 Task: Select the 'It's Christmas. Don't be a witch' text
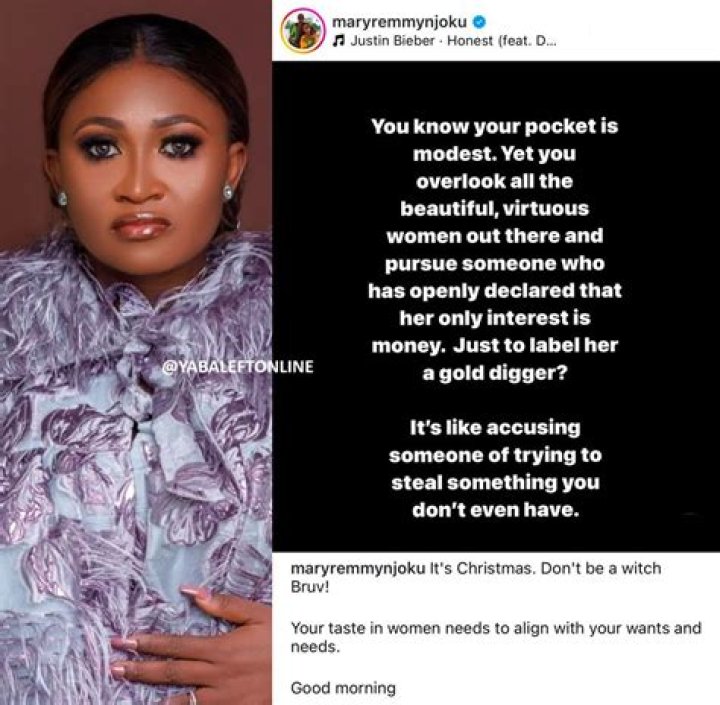click(x=545, y=569)
